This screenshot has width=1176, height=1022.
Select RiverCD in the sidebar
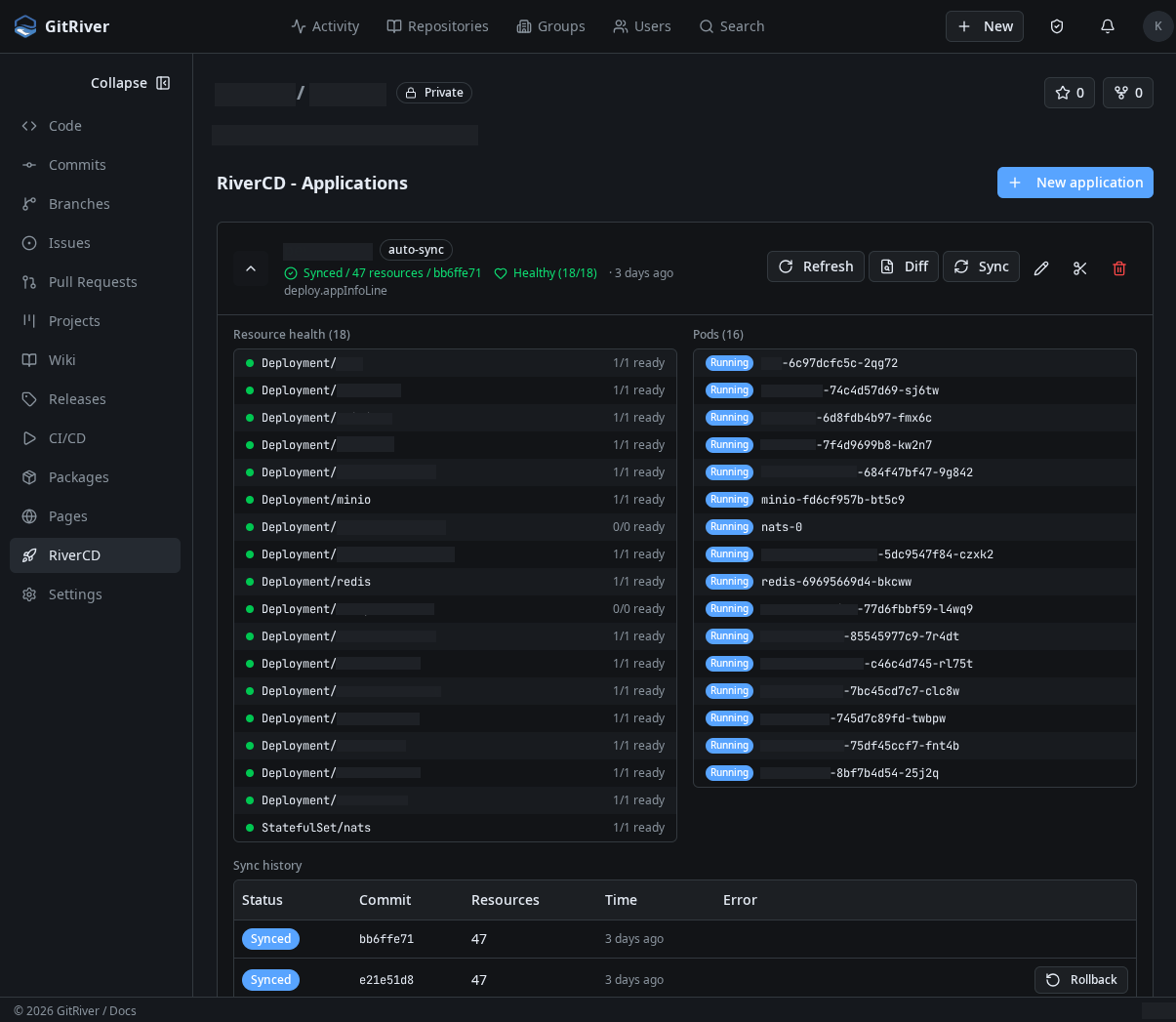pos(95,555)
